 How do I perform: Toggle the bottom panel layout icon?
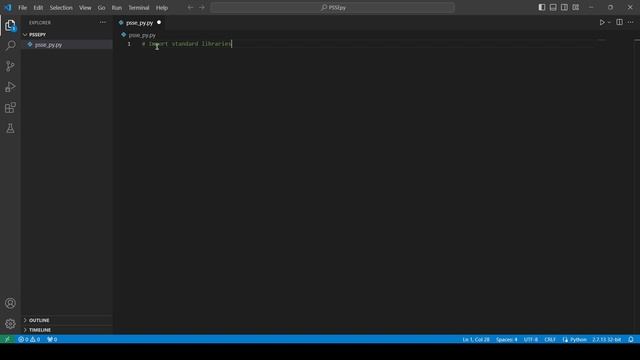[553, 7]
